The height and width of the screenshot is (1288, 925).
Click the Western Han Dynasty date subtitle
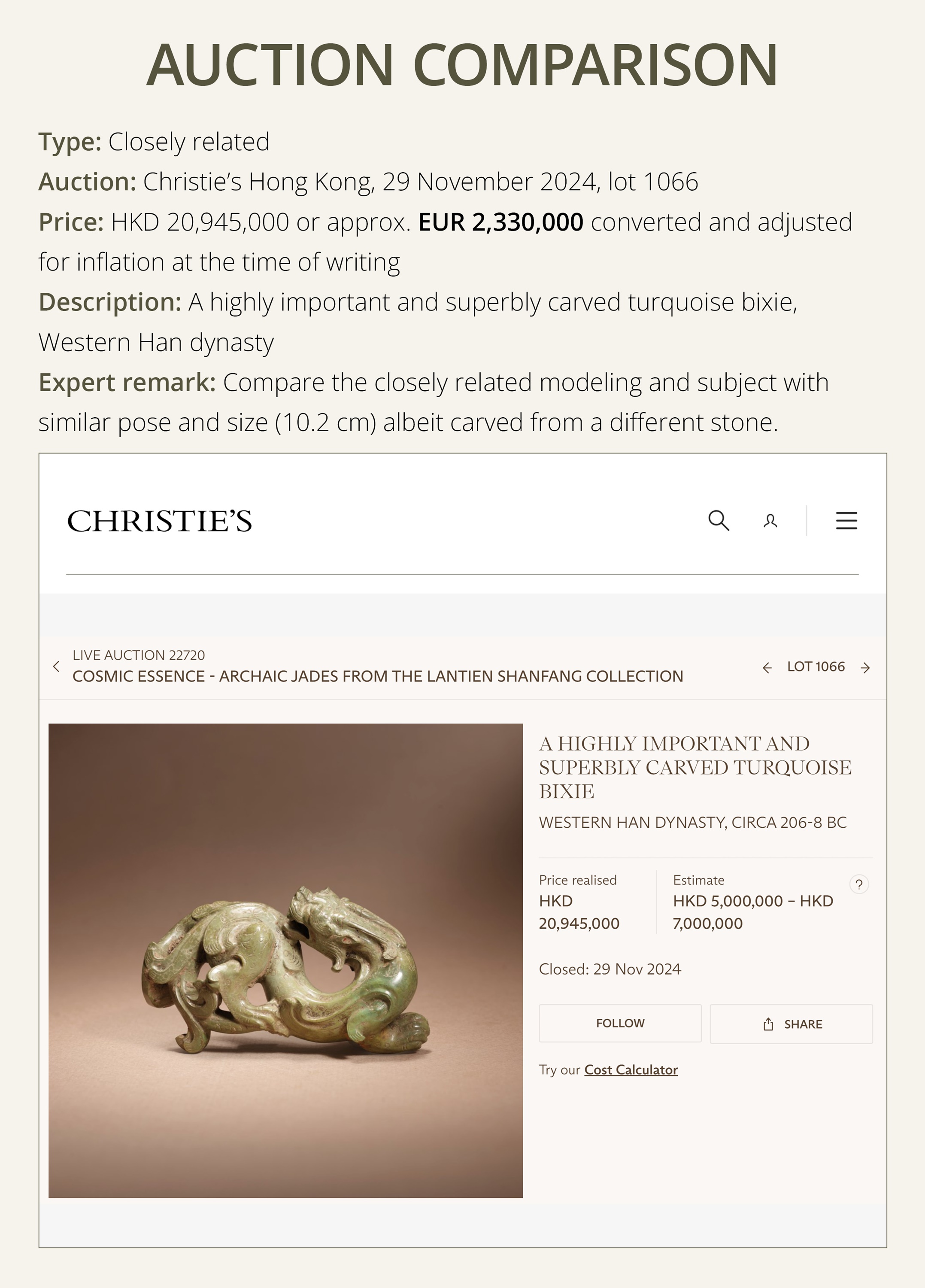pos(692,822)
